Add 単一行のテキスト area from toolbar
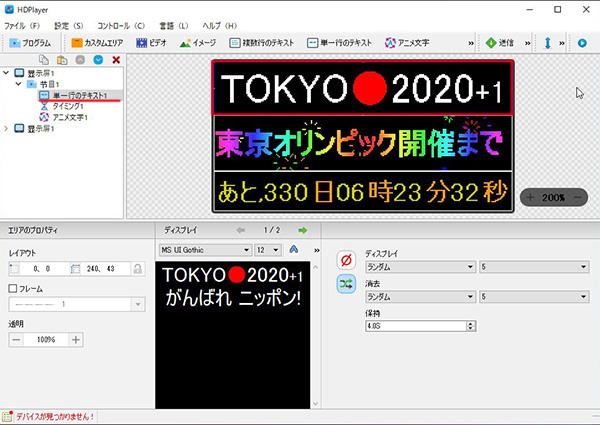 pyautogui.click(x=339, y=43)
